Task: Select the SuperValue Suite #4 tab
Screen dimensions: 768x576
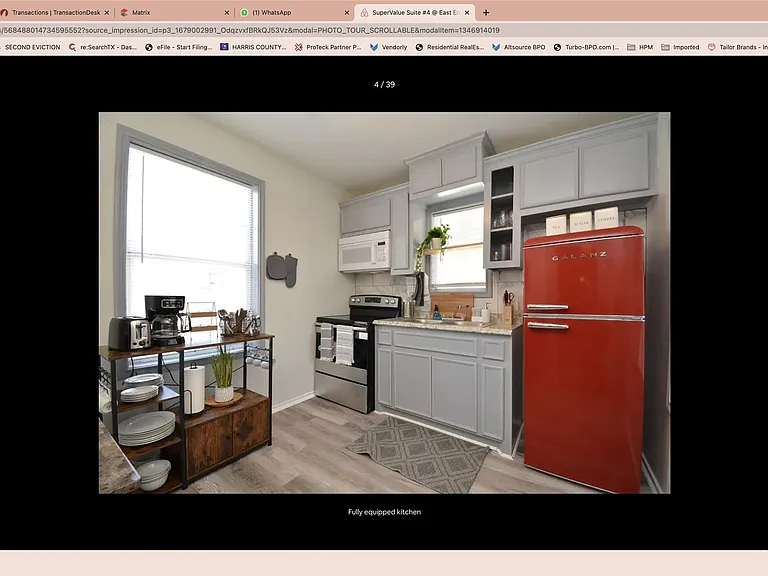Action: (x=414, y=13)
